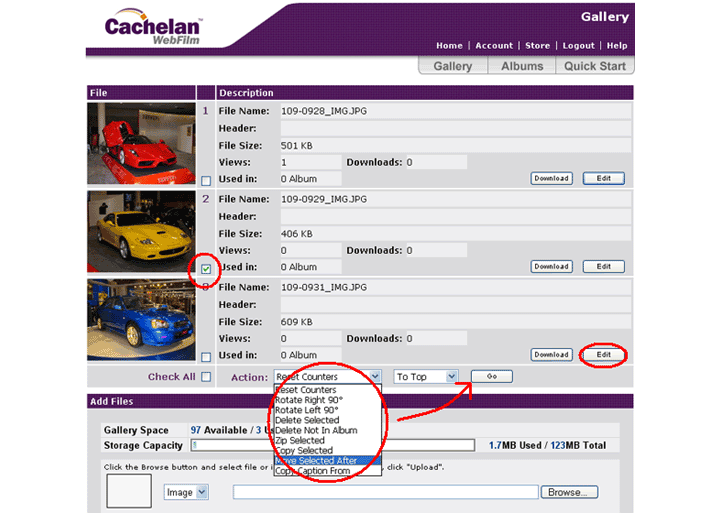Download the 109-0928_IMG.JPG file

[550, 179]
